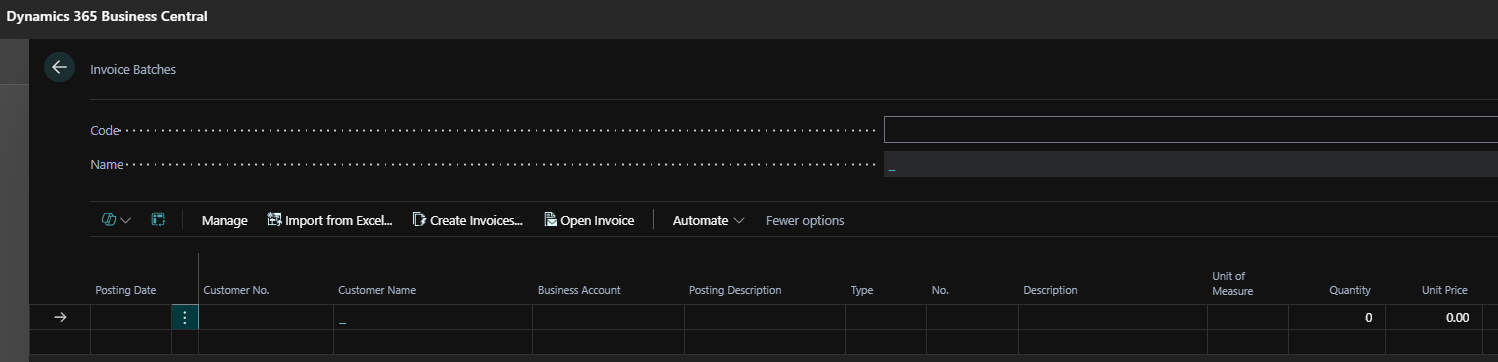
Task: Focus the Code input field
Action: point(1190,130)
